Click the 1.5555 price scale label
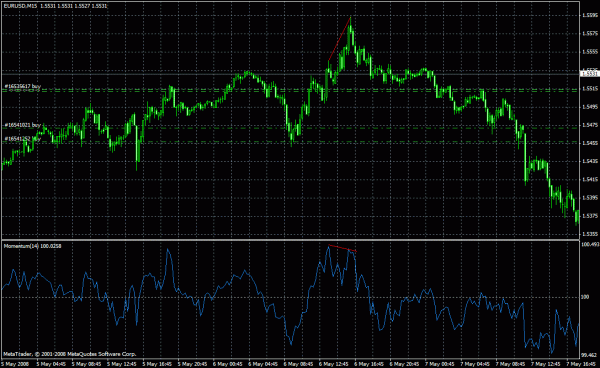 pyautogui.click(x=589, y=52)
